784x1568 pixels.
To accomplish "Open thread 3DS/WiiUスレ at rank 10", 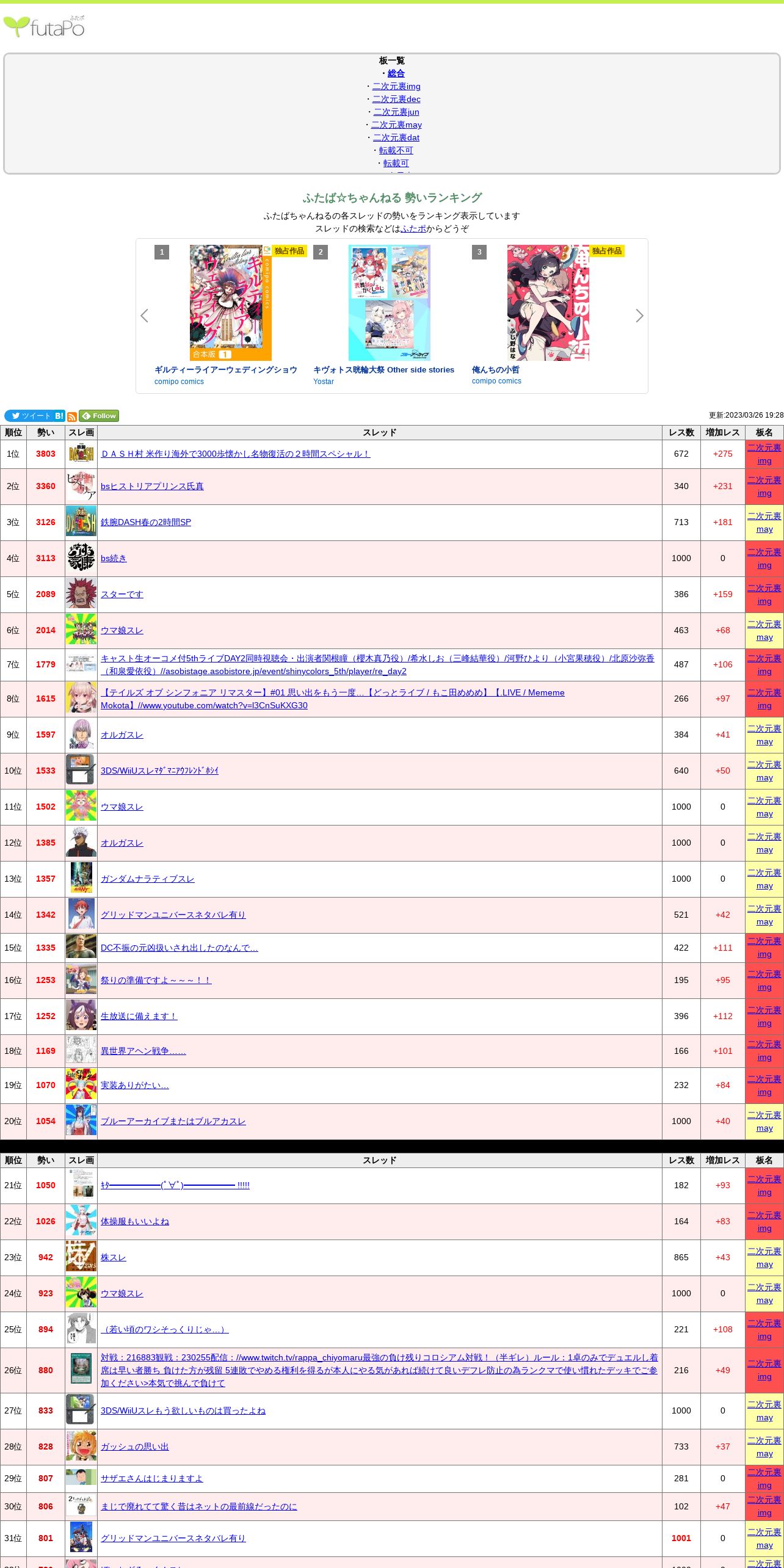I will click(x=159, y=771).
